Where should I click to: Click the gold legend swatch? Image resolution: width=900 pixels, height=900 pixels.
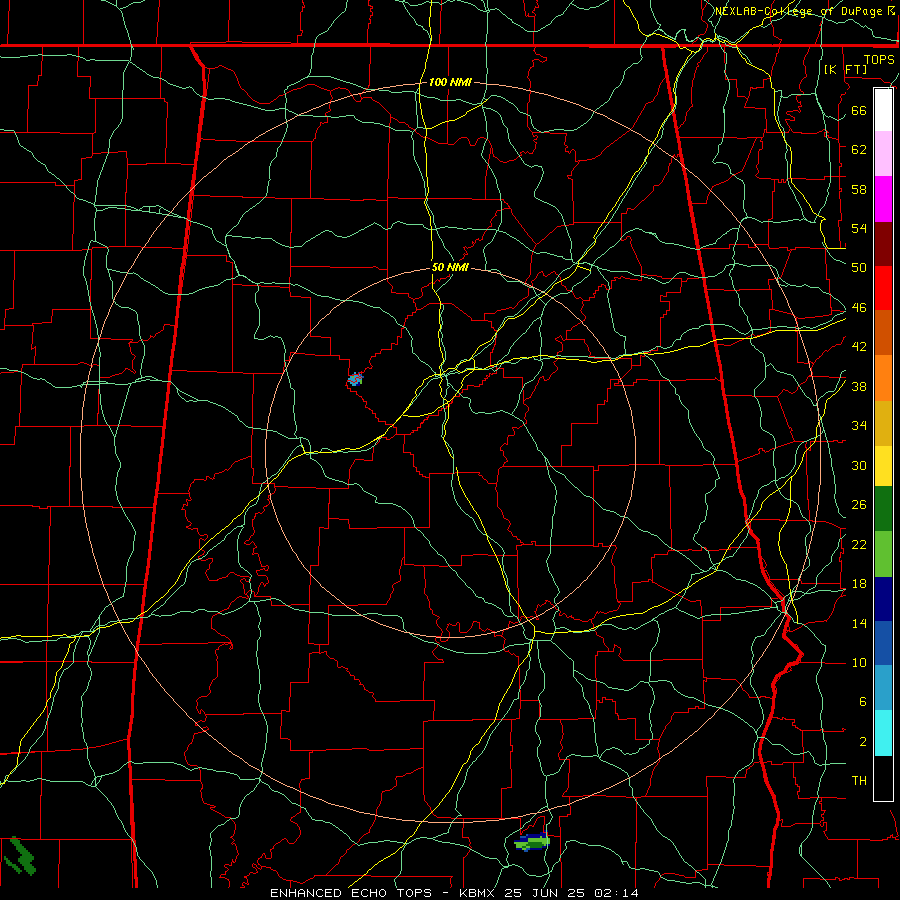[883, 423]
